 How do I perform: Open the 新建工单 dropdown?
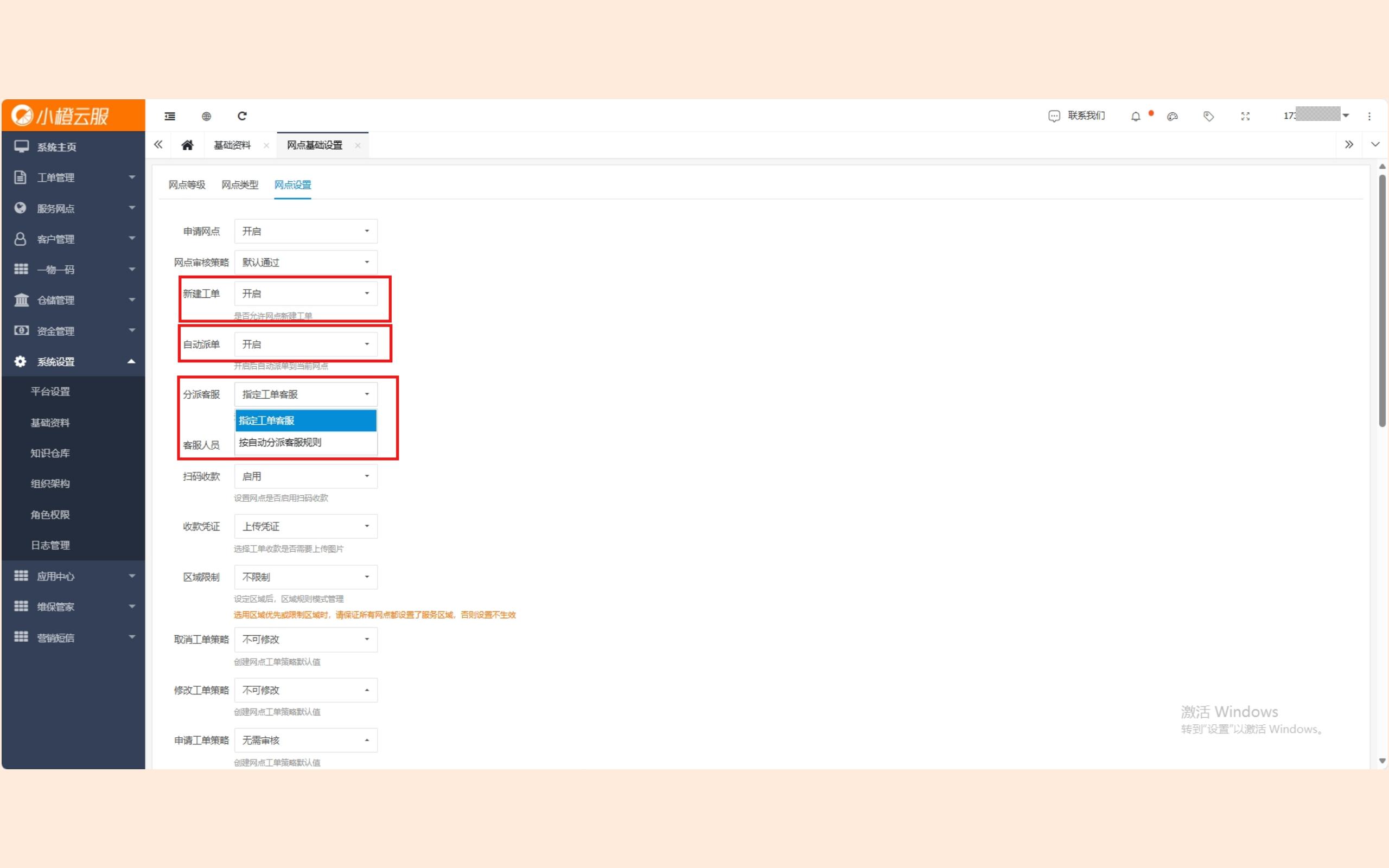(x=306, y=293)
